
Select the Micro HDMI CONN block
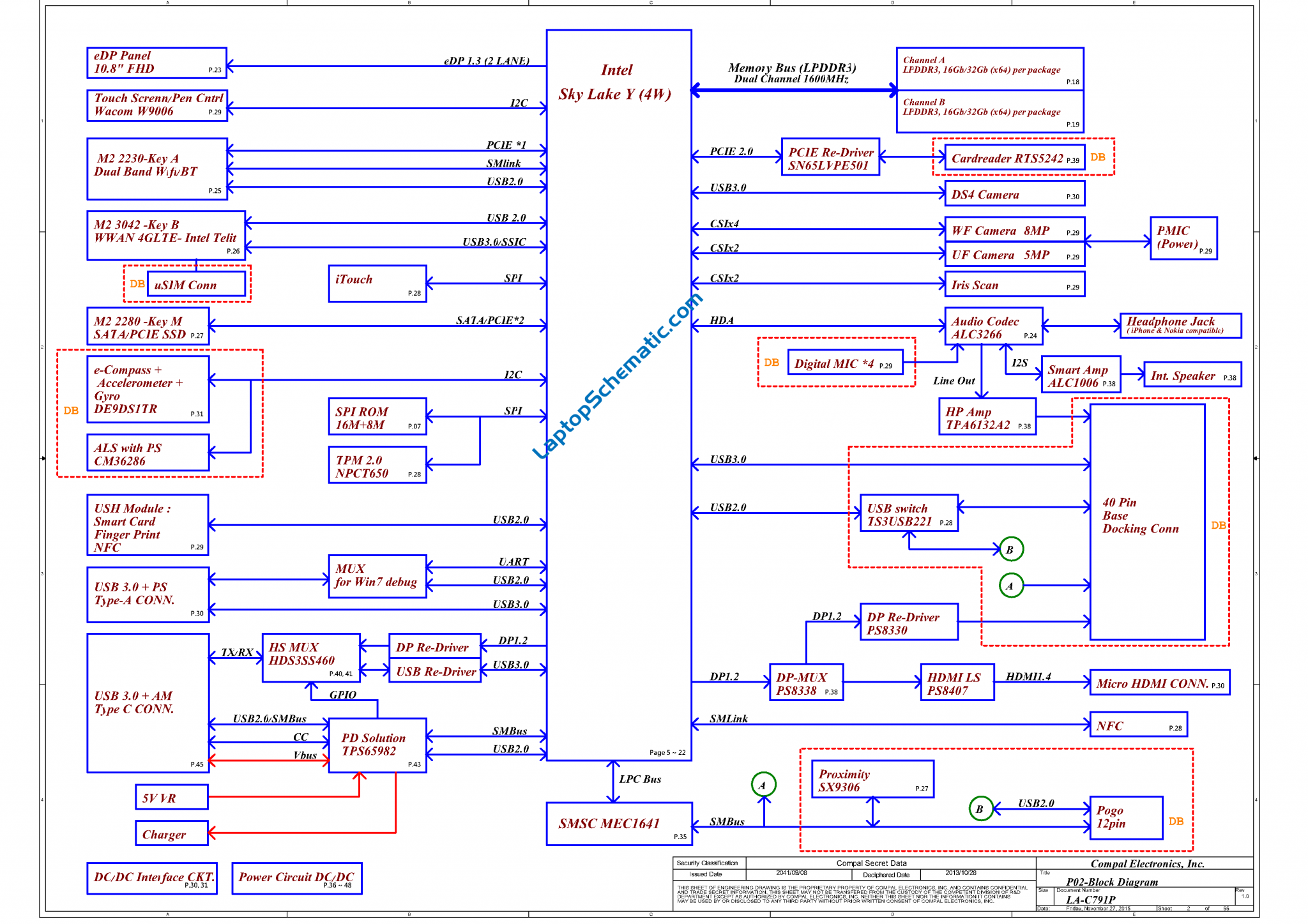point(1160,682)
